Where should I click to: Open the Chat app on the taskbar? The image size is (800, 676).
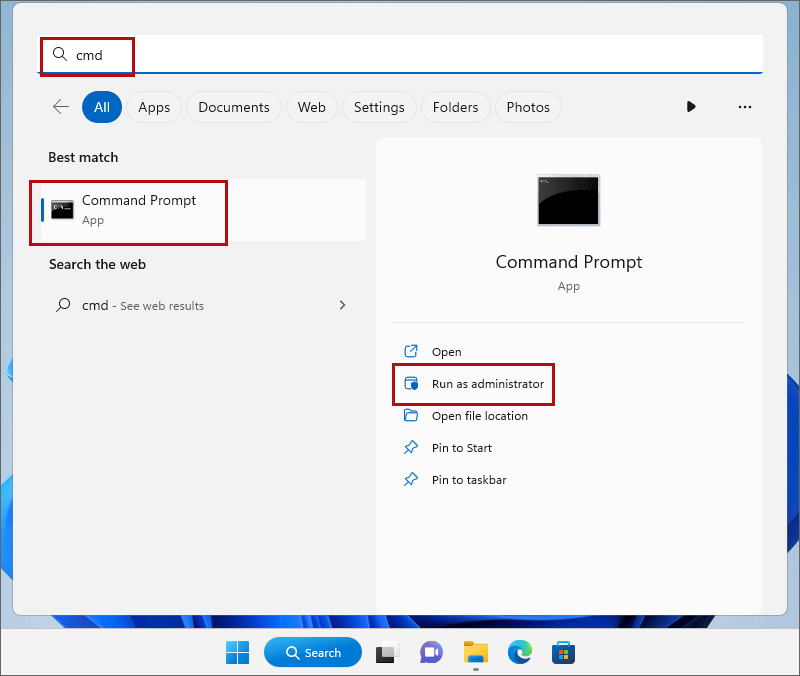click(431, 653)
